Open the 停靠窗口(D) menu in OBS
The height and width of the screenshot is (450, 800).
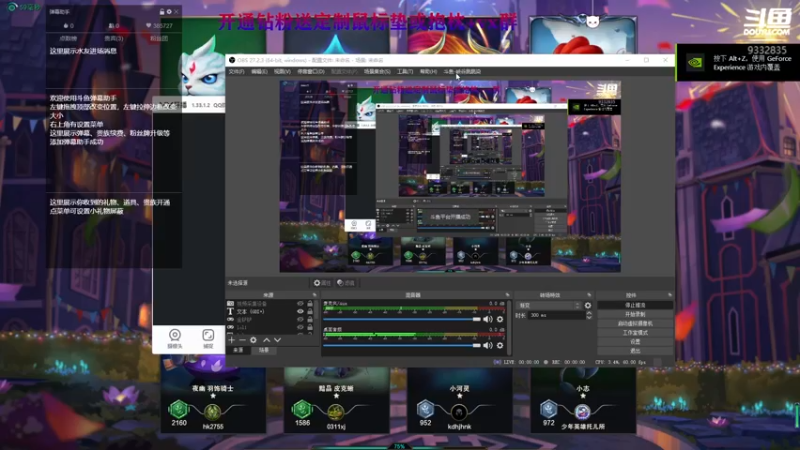[311, 71]
